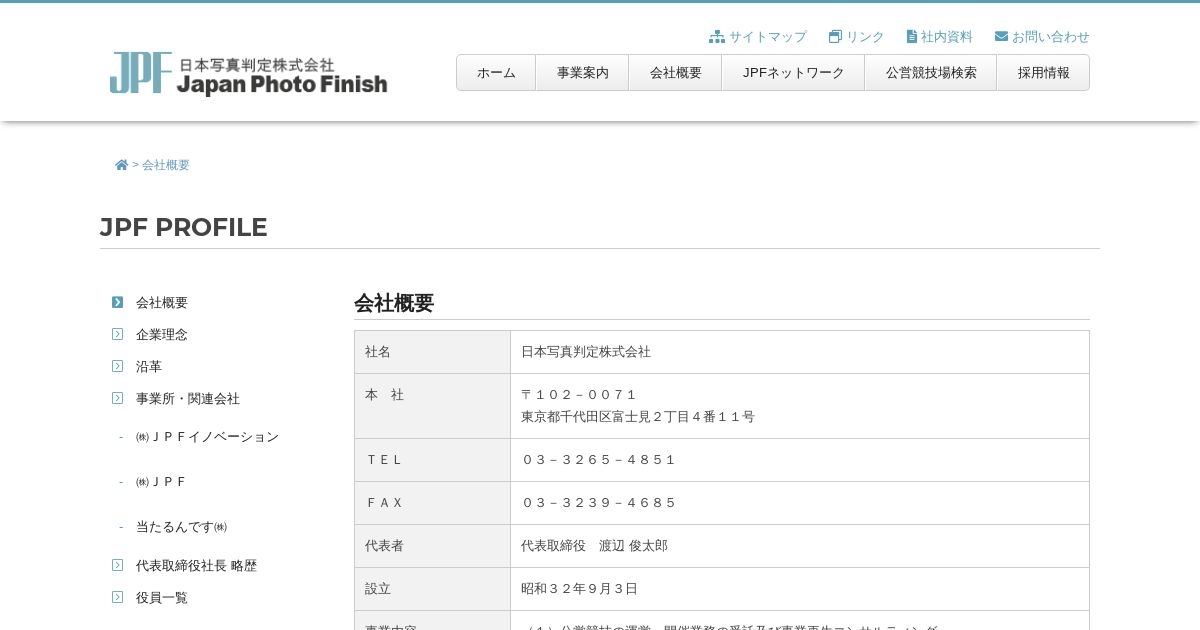Follow the サイトマップ link

(767, 37)
